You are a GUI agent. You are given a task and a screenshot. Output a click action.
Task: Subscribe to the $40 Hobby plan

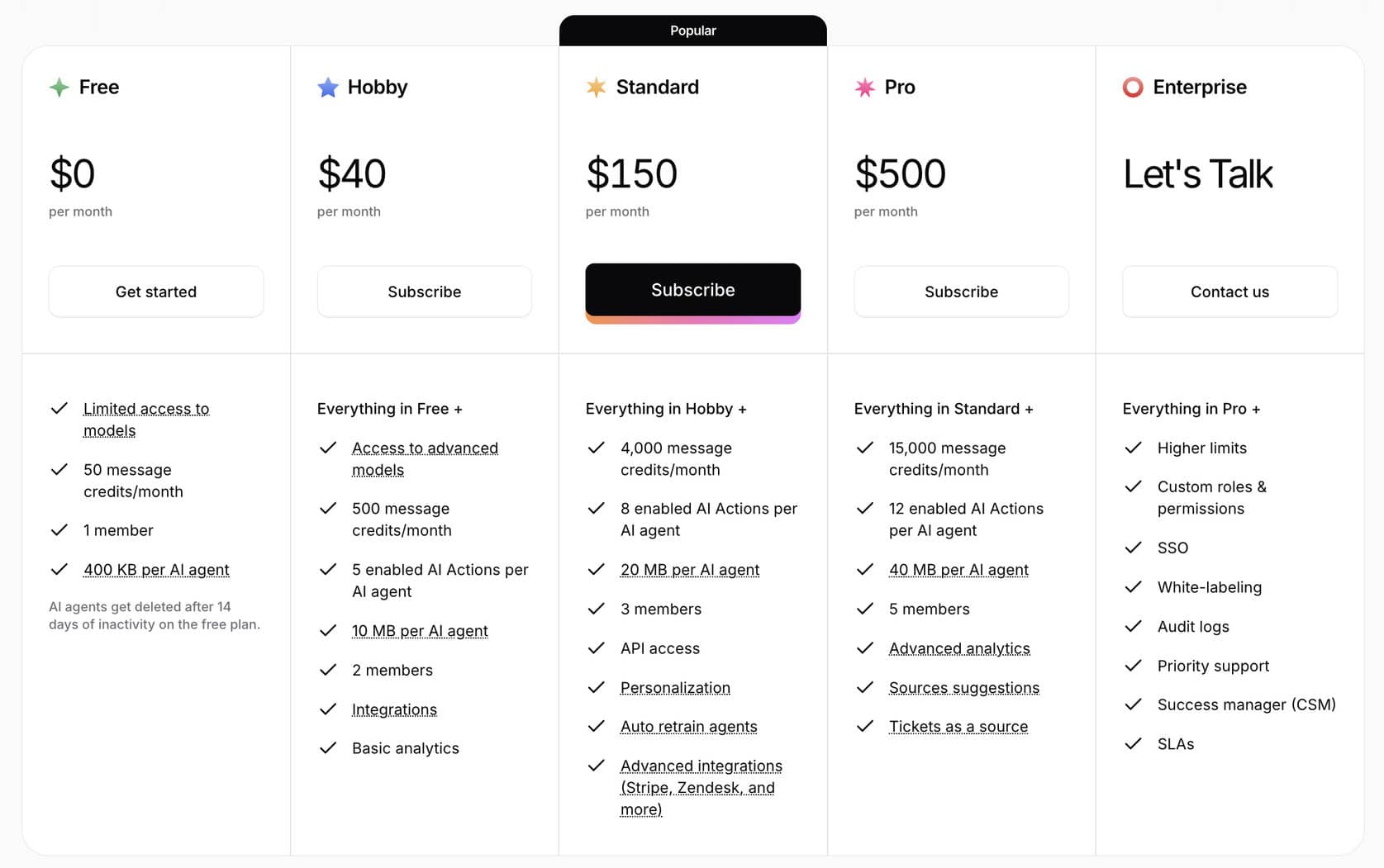coord(424,292)
